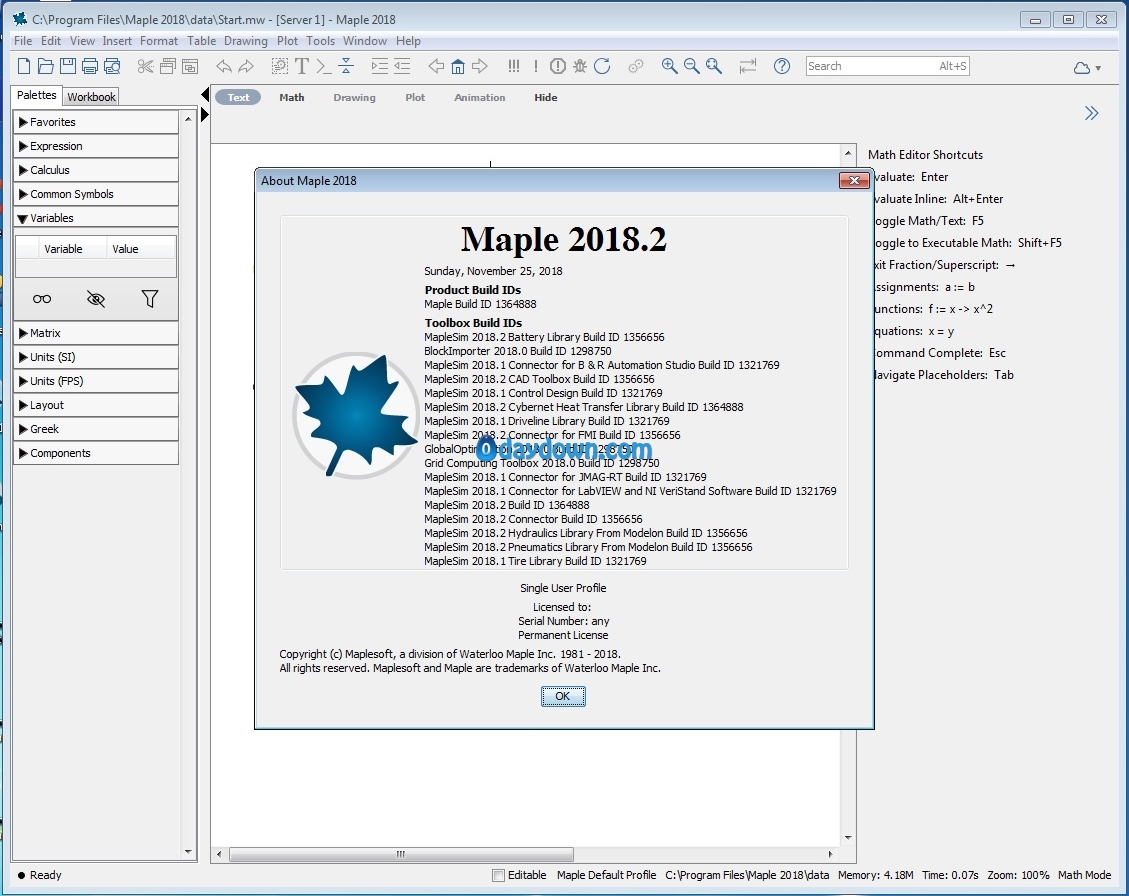1129x896 pixels.
Task: Switch to the Workbook tab
Action: click(91, 97)
